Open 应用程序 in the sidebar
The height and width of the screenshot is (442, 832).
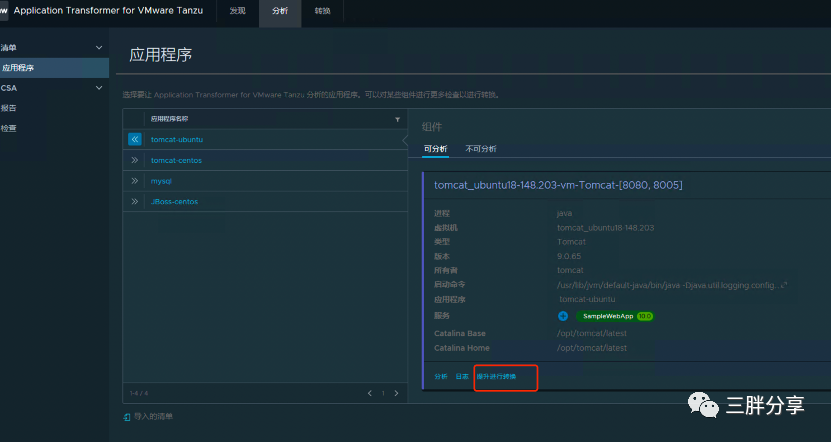pos(54,68)
